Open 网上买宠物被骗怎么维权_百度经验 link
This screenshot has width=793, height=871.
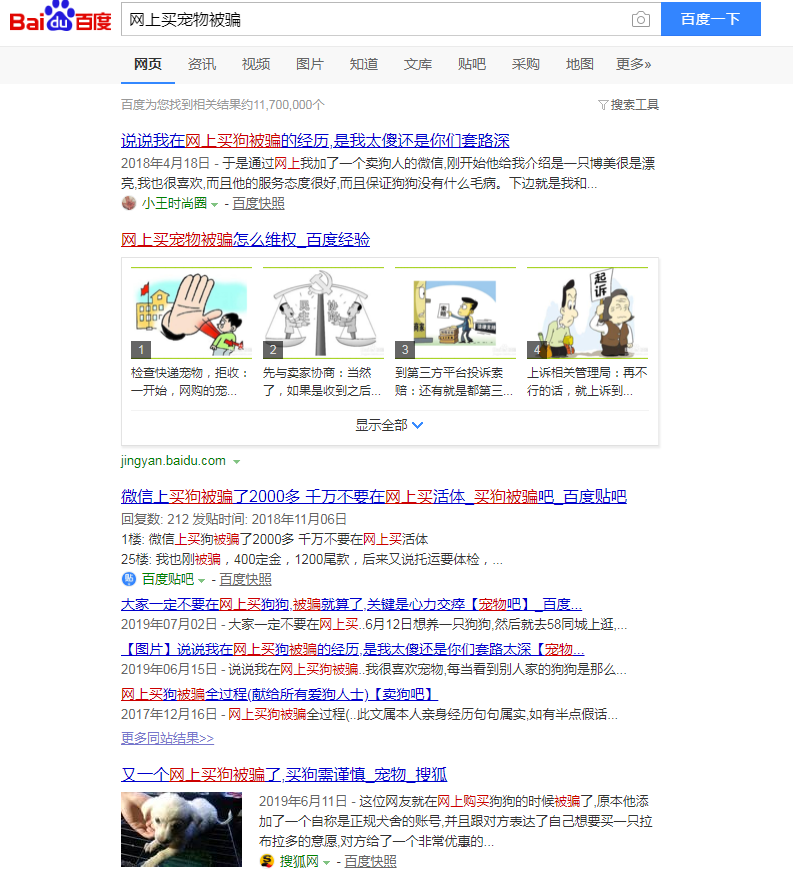[245, 239]
